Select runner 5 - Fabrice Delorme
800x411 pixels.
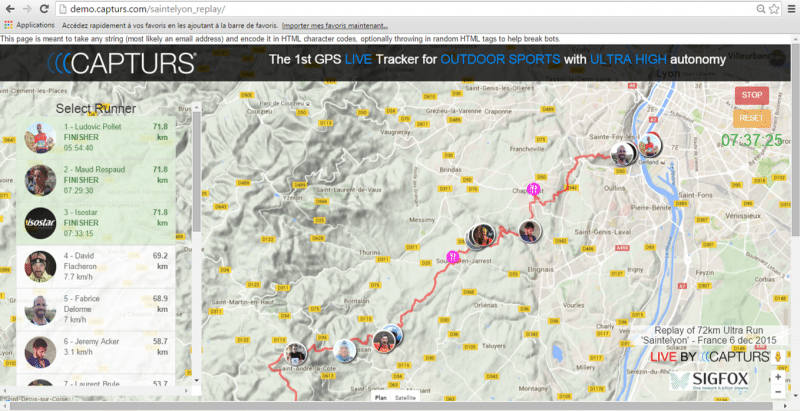(96, 310)
